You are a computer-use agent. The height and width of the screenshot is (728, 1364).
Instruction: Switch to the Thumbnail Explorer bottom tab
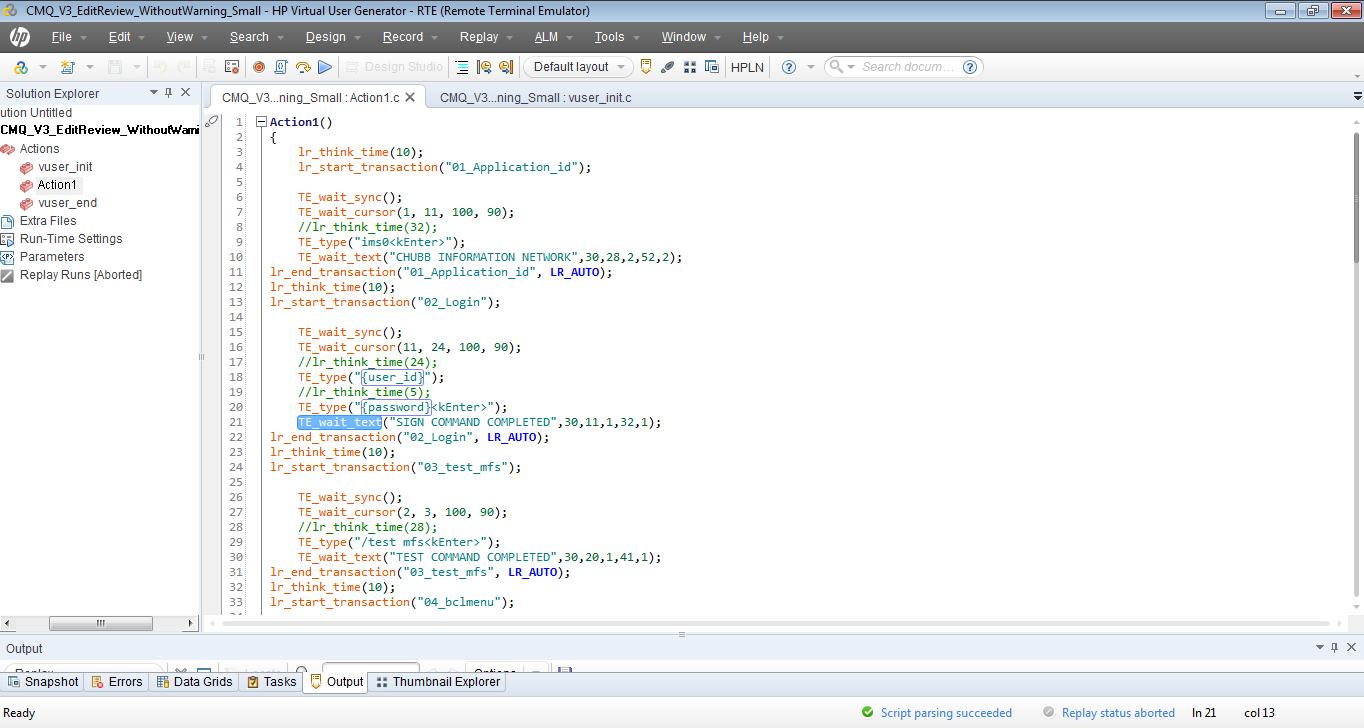click(437, 682)
